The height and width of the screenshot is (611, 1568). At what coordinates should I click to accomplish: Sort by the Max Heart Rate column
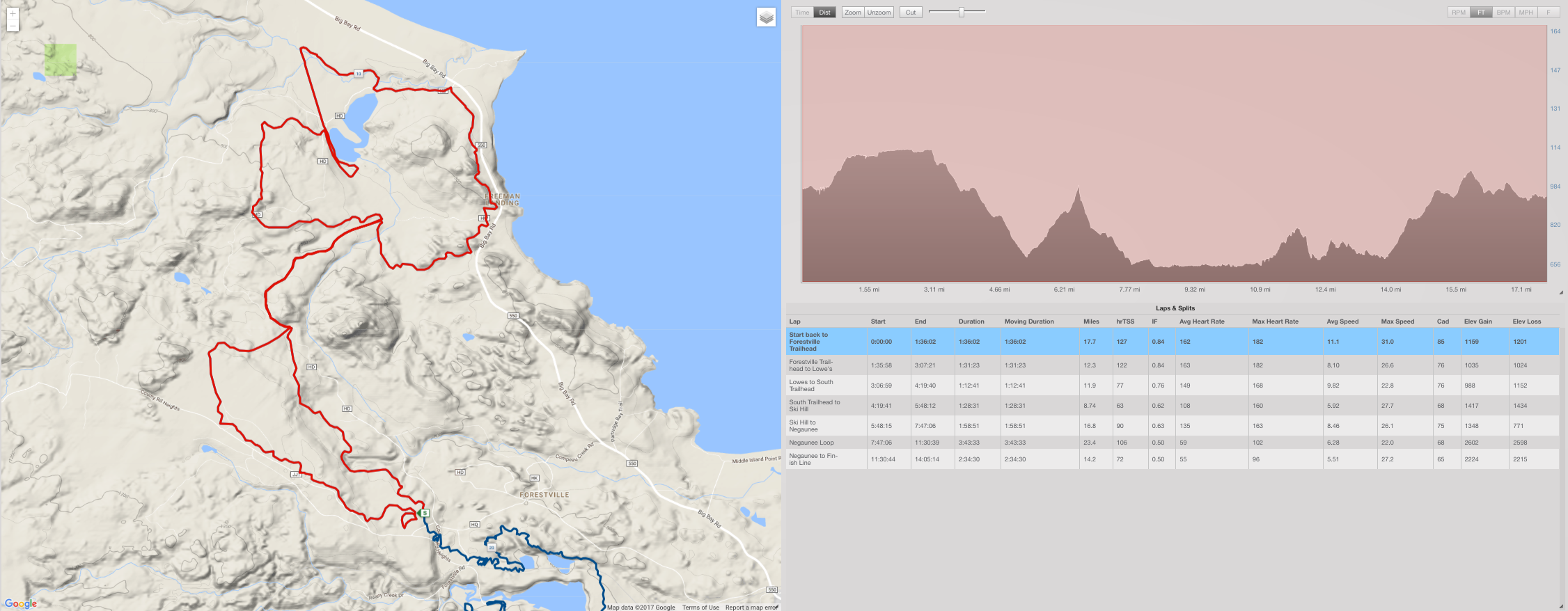tap(1275, 322)
